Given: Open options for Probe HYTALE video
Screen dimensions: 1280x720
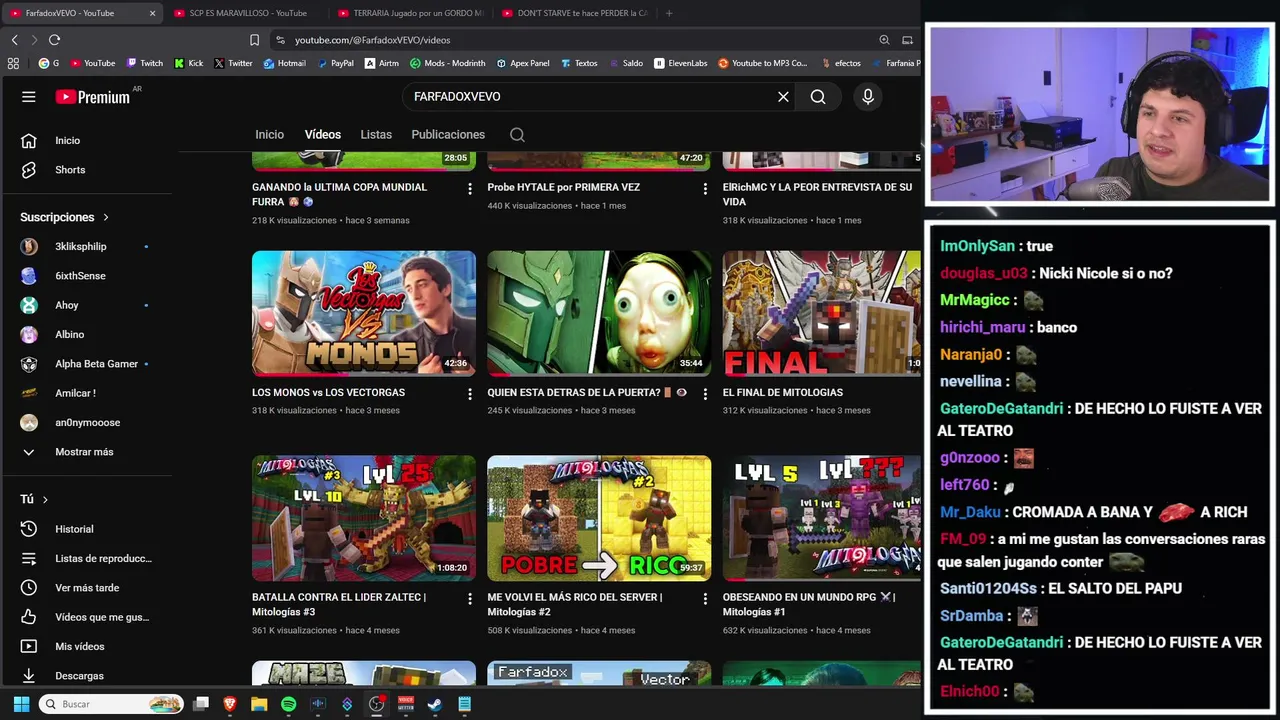Looking at the screenshot, I should [x=704, y=189].
